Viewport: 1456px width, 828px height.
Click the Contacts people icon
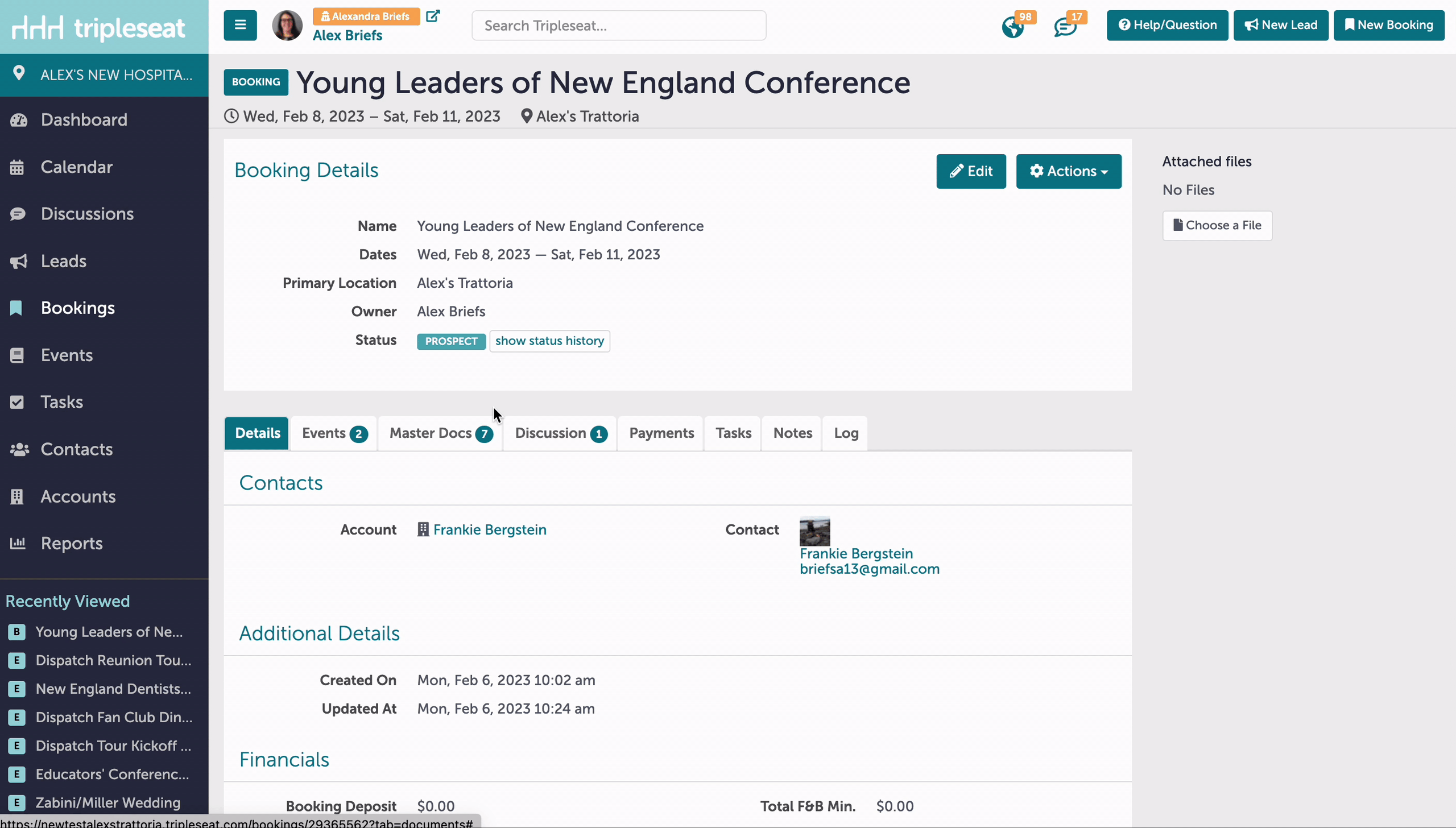click(19, 449)
